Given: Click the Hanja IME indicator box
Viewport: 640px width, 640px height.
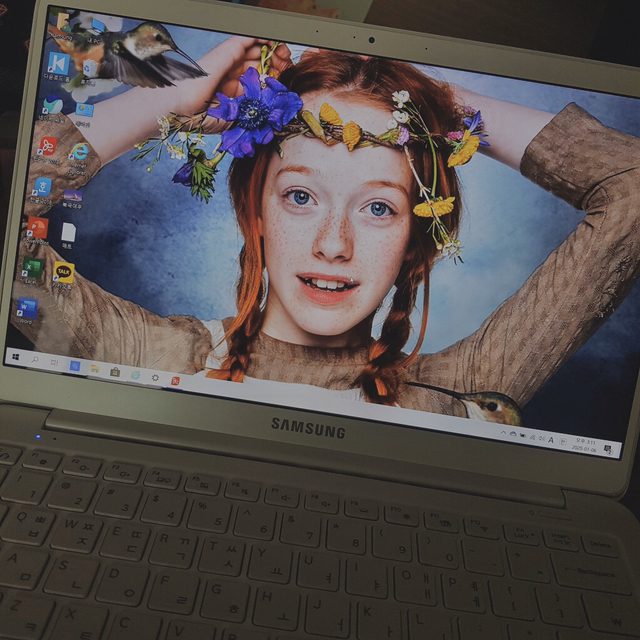Looking at the screenshot, I should click(x=564, y=442).
